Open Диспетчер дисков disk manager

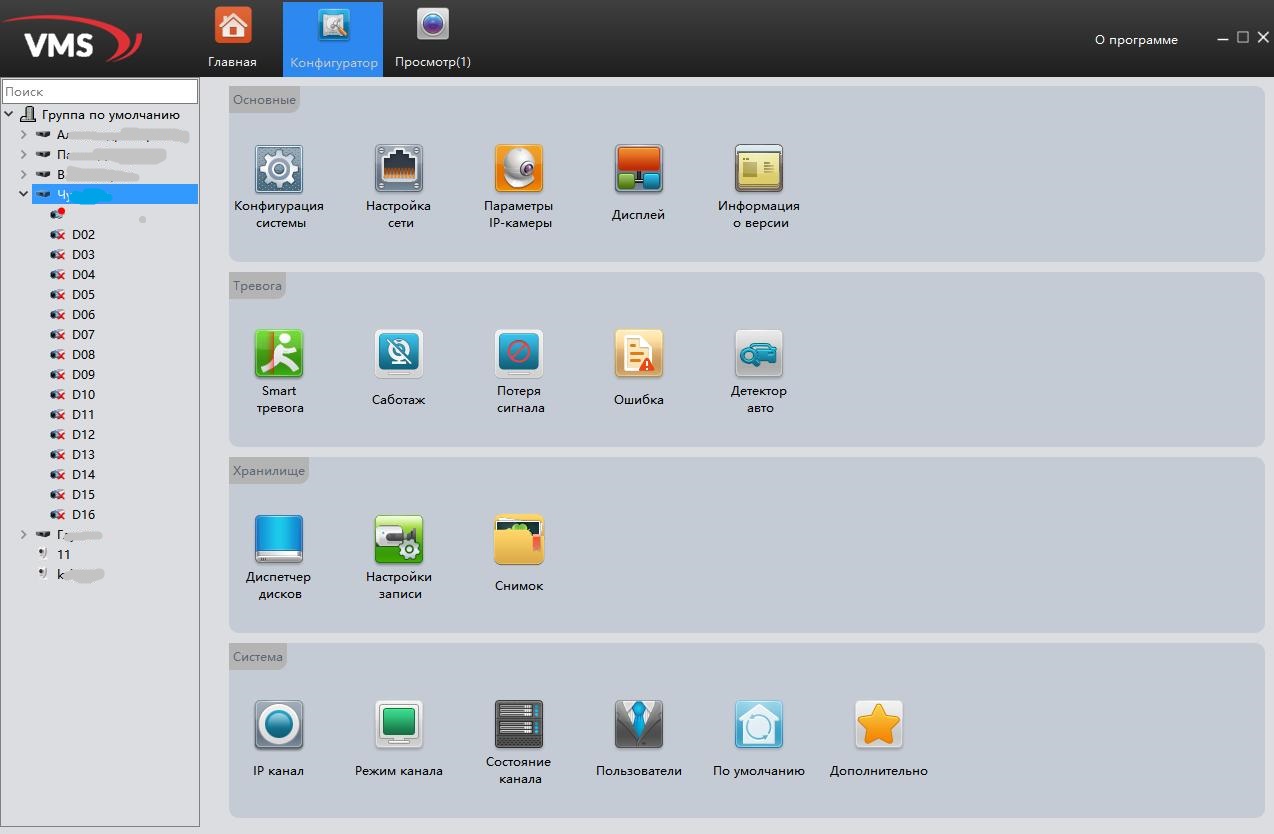click(x=279, y=540)
